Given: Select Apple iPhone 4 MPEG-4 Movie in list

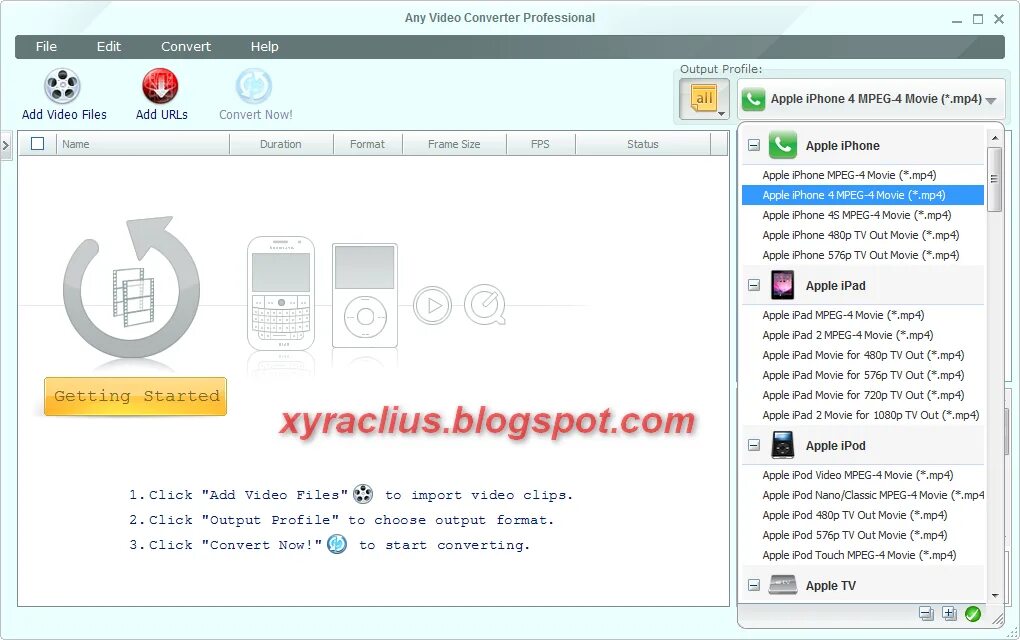Looking at the screenshot, I should tap(863, 195).
